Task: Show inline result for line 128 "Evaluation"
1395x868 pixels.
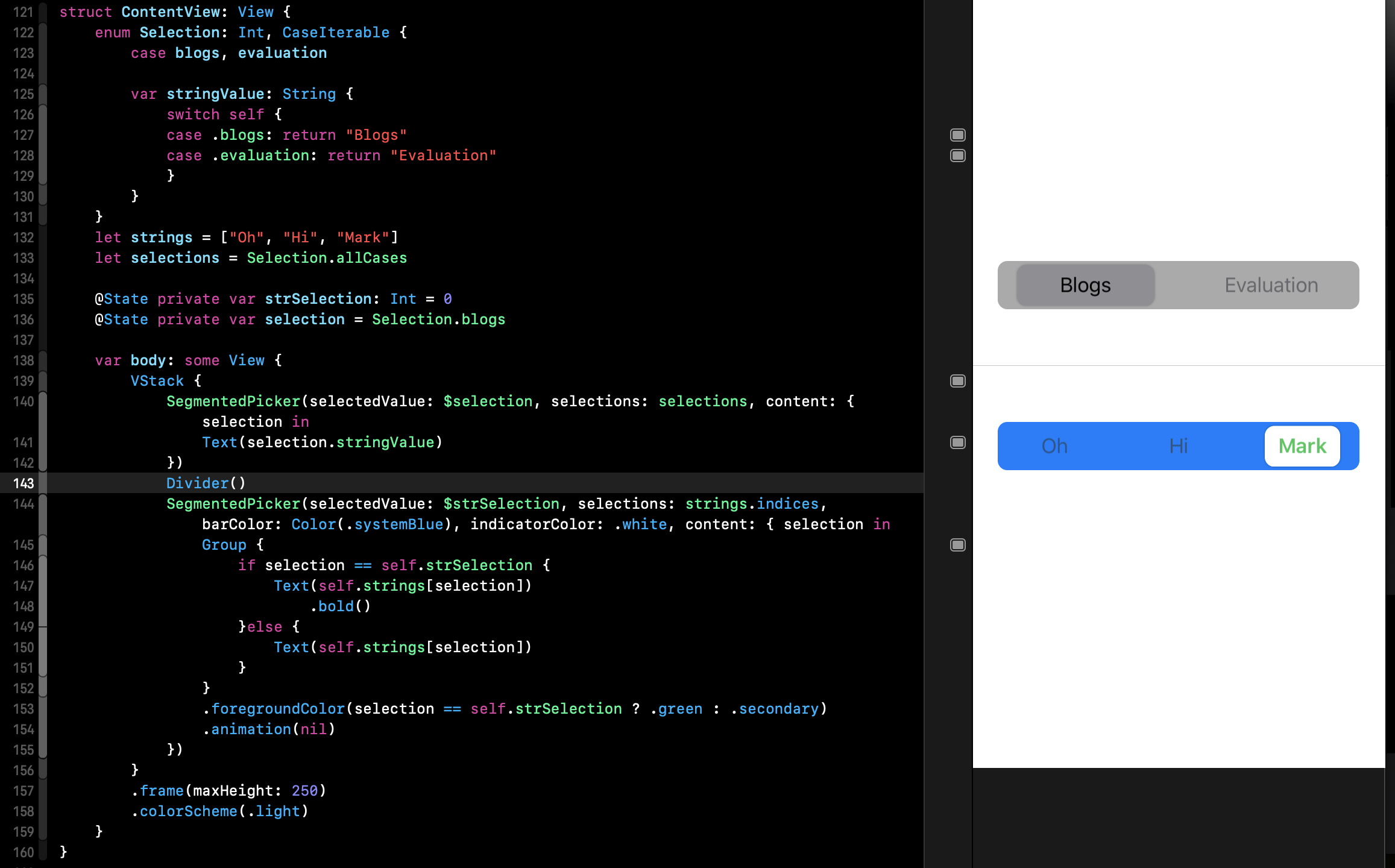Action: pos(957,156)
